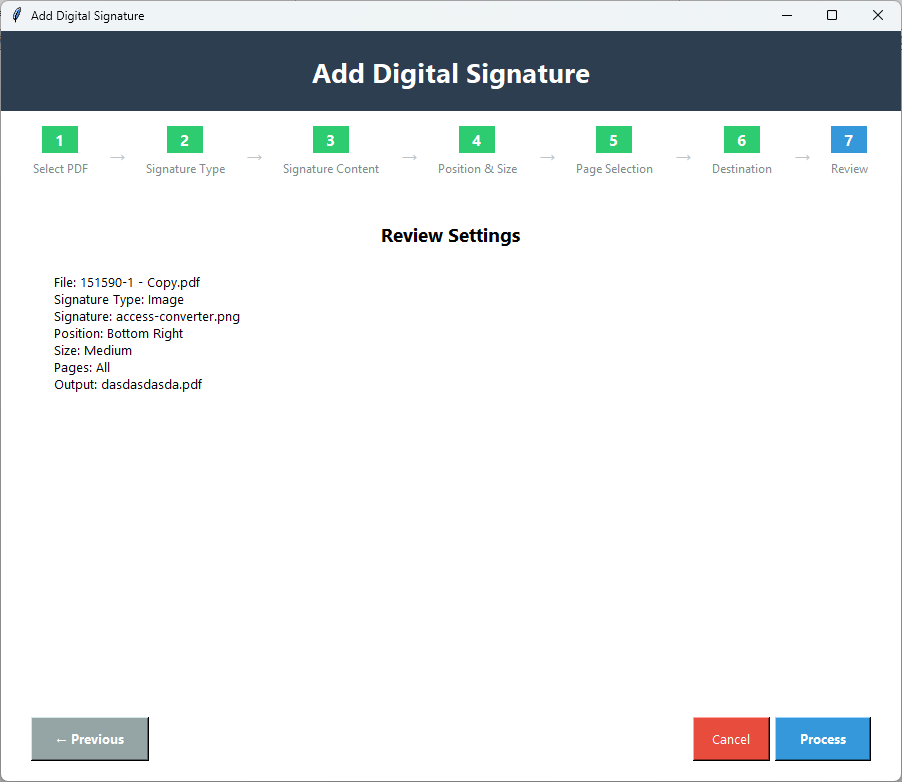
Task: Open the Select PDF step label
Action: click(x=59, y=168)
